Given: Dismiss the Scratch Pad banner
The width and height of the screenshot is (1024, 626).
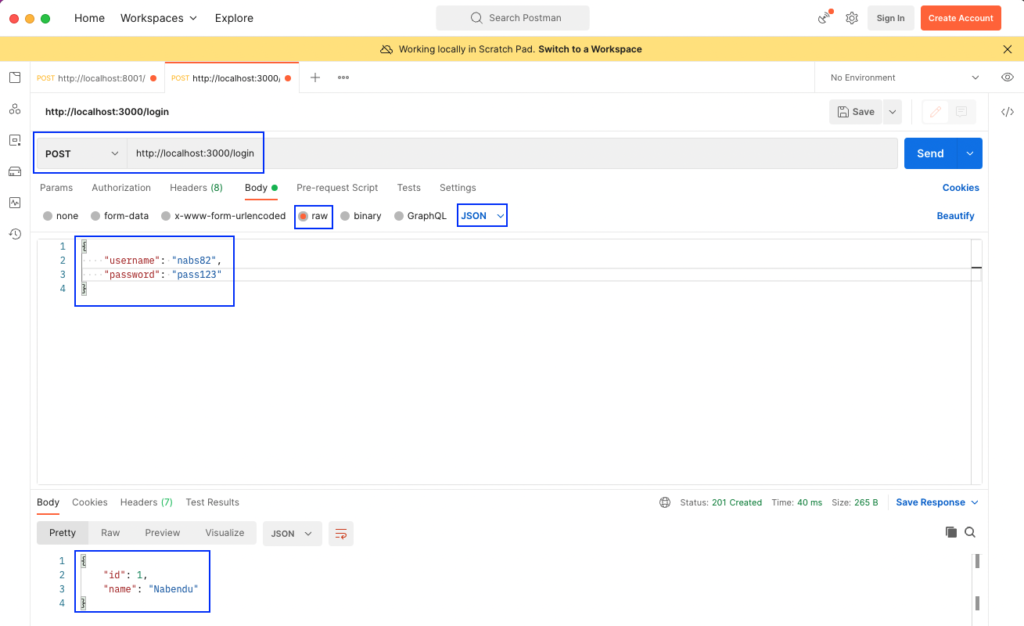Looking at the screenshot, I should point(1007,49).
